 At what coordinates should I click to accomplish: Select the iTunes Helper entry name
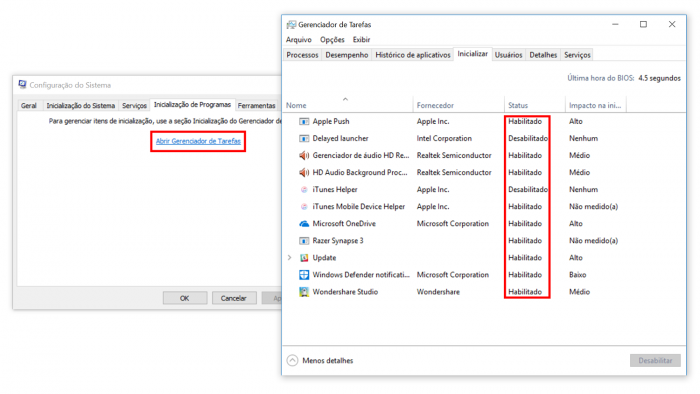tap(335, 190)
